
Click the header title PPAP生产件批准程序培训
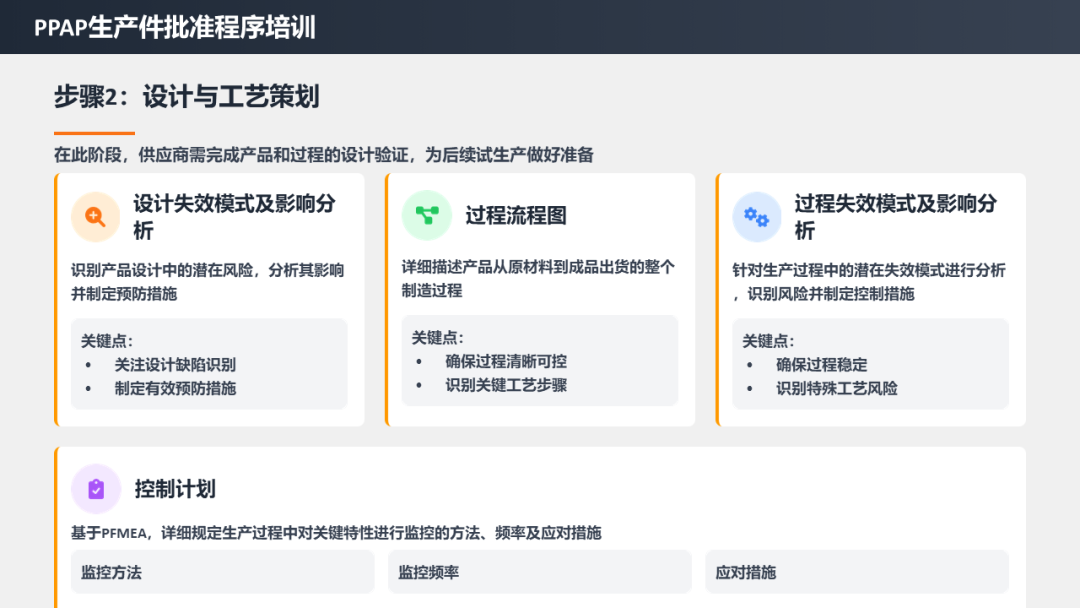coord(175,27)
